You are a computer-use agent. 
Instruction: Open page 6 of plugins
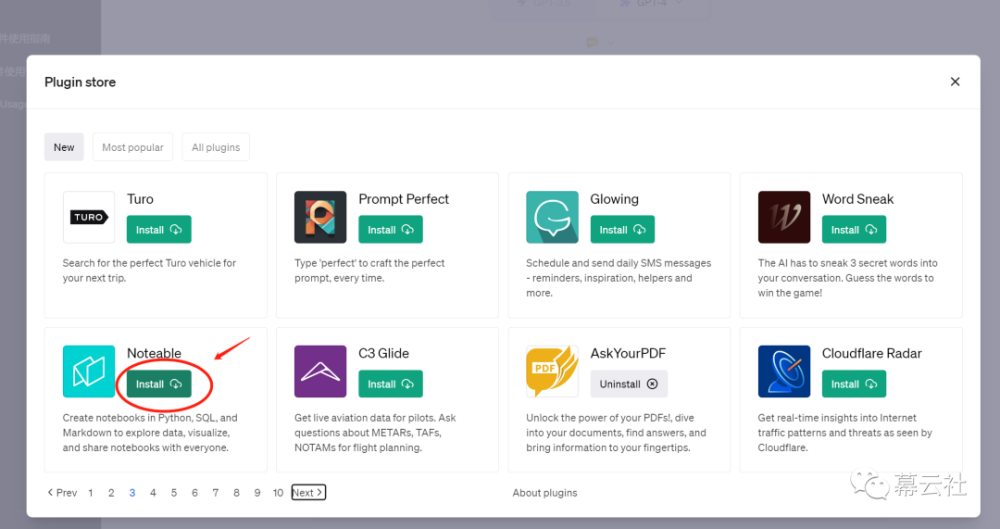tap(195, 493)
